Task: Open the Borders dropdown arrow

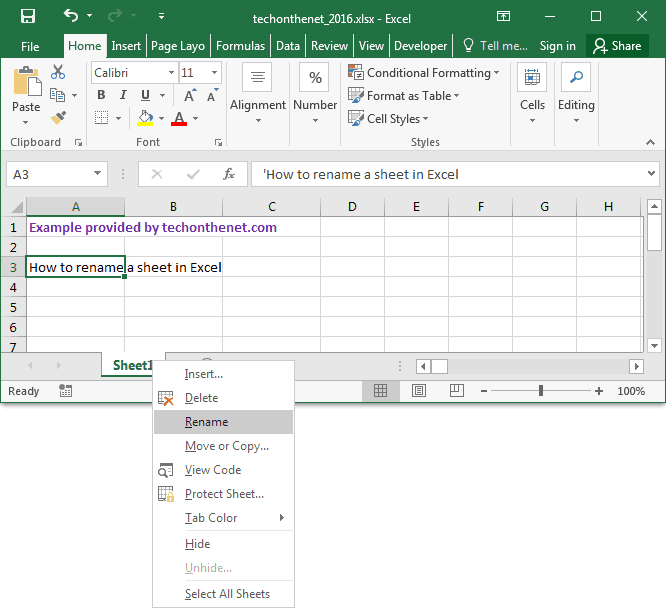Action: [119, 118]
